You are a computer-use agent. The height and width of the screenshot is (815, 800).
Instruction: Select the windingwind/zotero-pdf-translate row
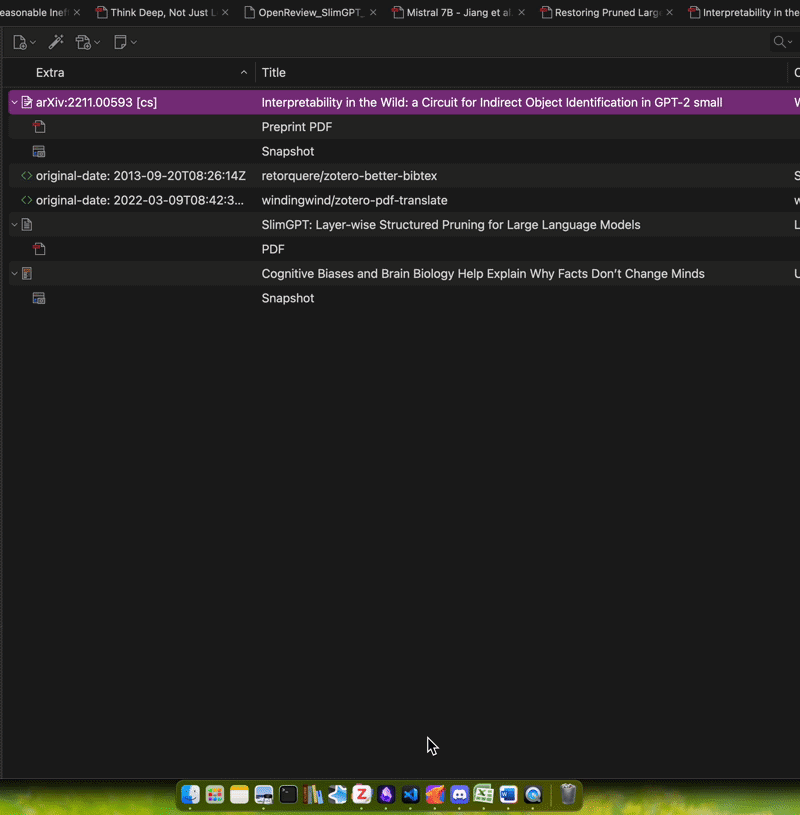pyautogui.click(x=354, y=200)
